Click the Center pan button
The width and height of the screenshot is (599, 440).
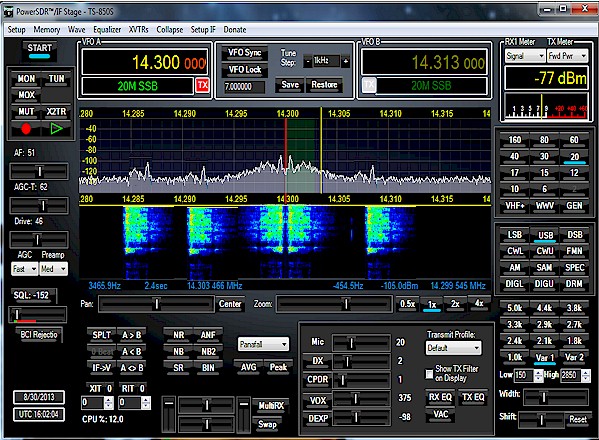tap(230, 304)
